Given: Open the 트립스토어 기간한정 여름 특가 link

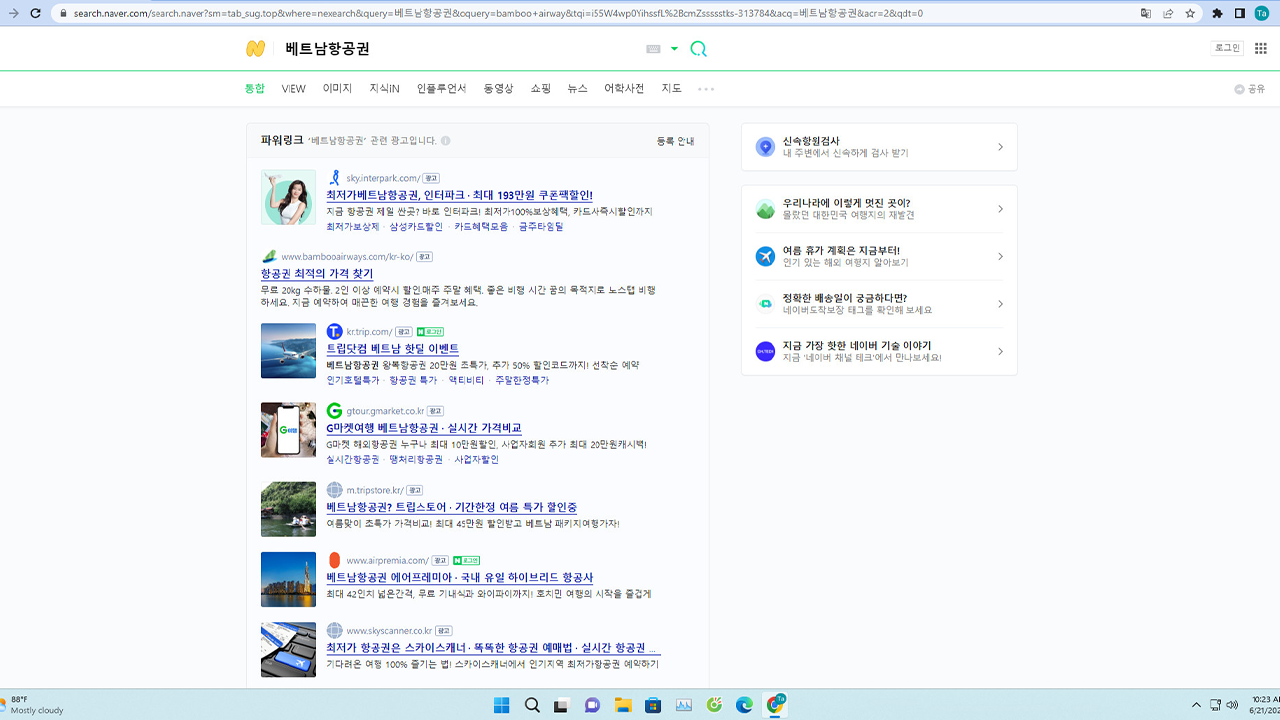Looking at the screenshot, I should (x=451, y=507).
